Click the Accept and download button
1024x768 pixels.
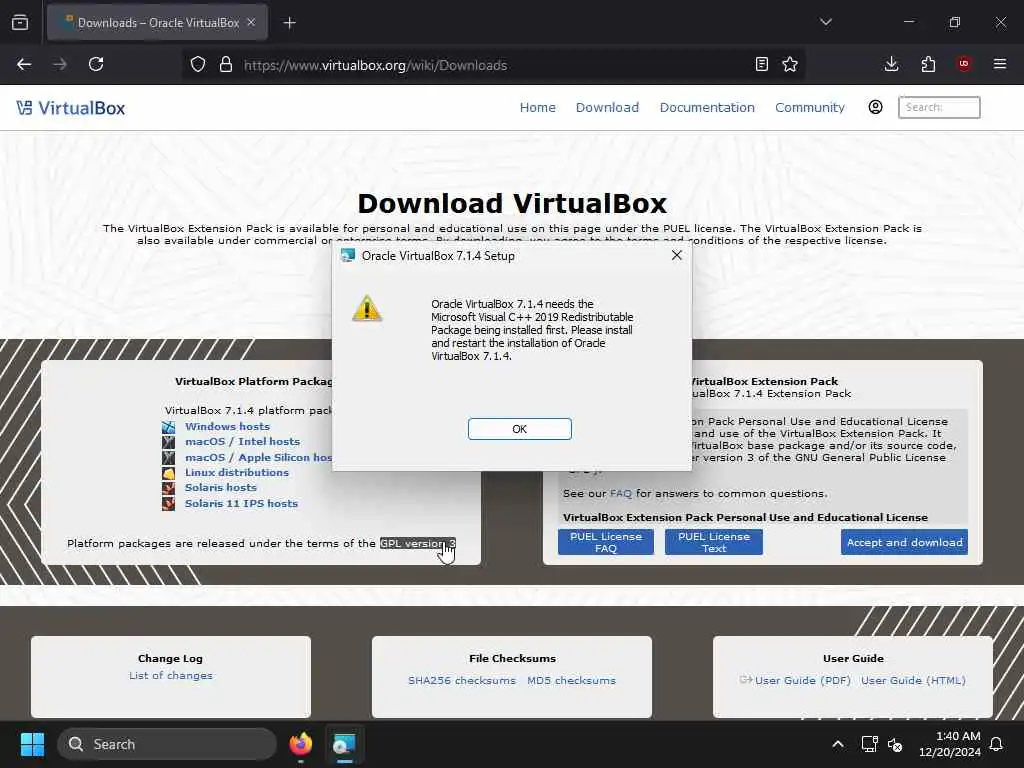[x=904, y=542]
